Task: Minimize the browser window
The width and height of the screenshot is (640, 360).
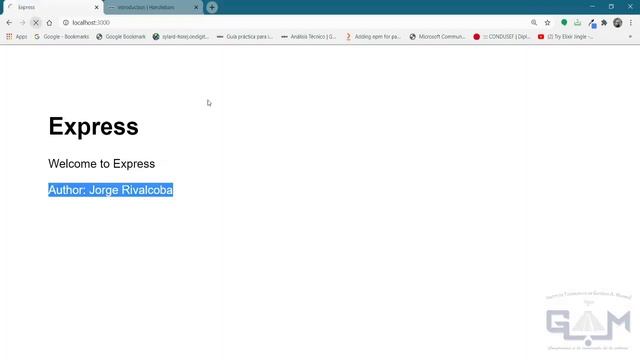Action: click(592, 7)
